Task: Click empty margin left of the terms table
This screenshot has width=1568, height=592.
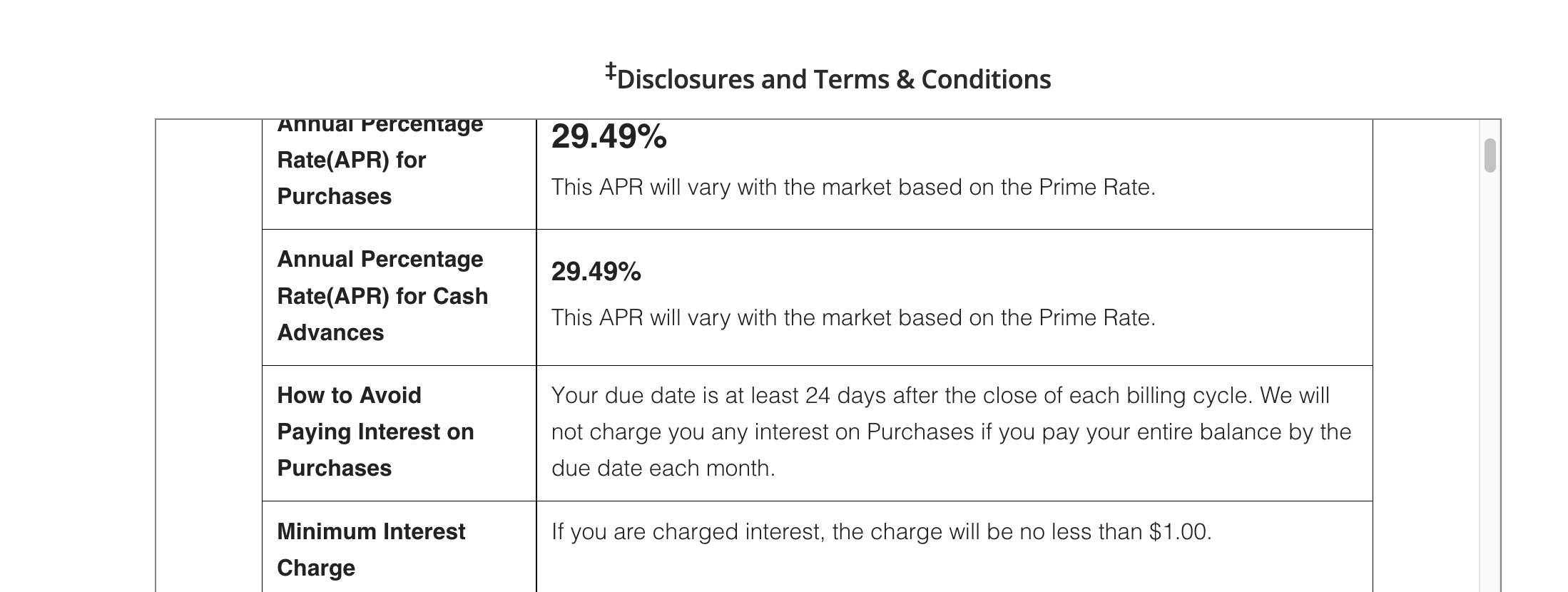Action: 208,357
